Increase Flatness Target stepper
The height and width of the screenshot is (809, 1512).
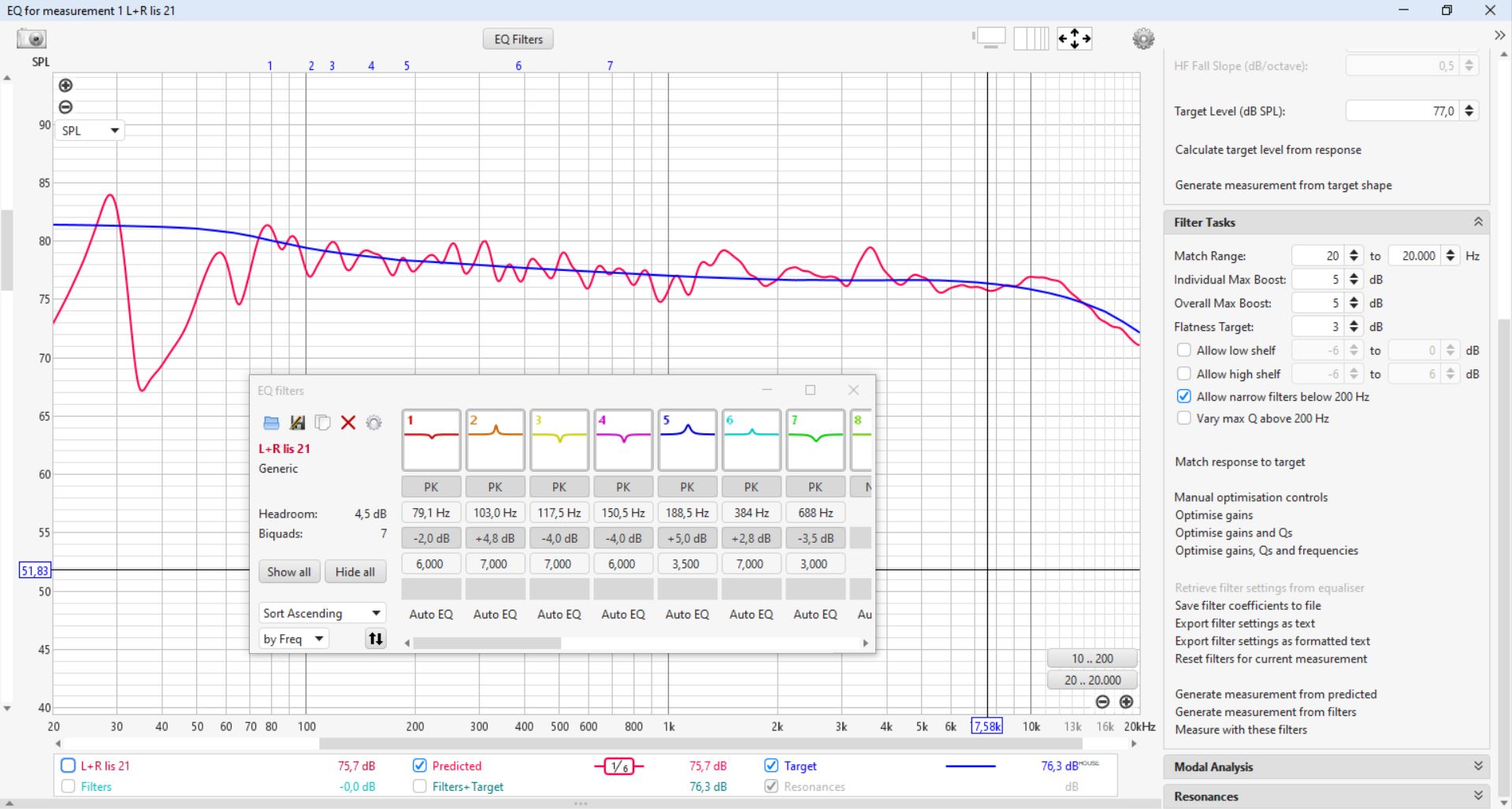(1354, 322)
